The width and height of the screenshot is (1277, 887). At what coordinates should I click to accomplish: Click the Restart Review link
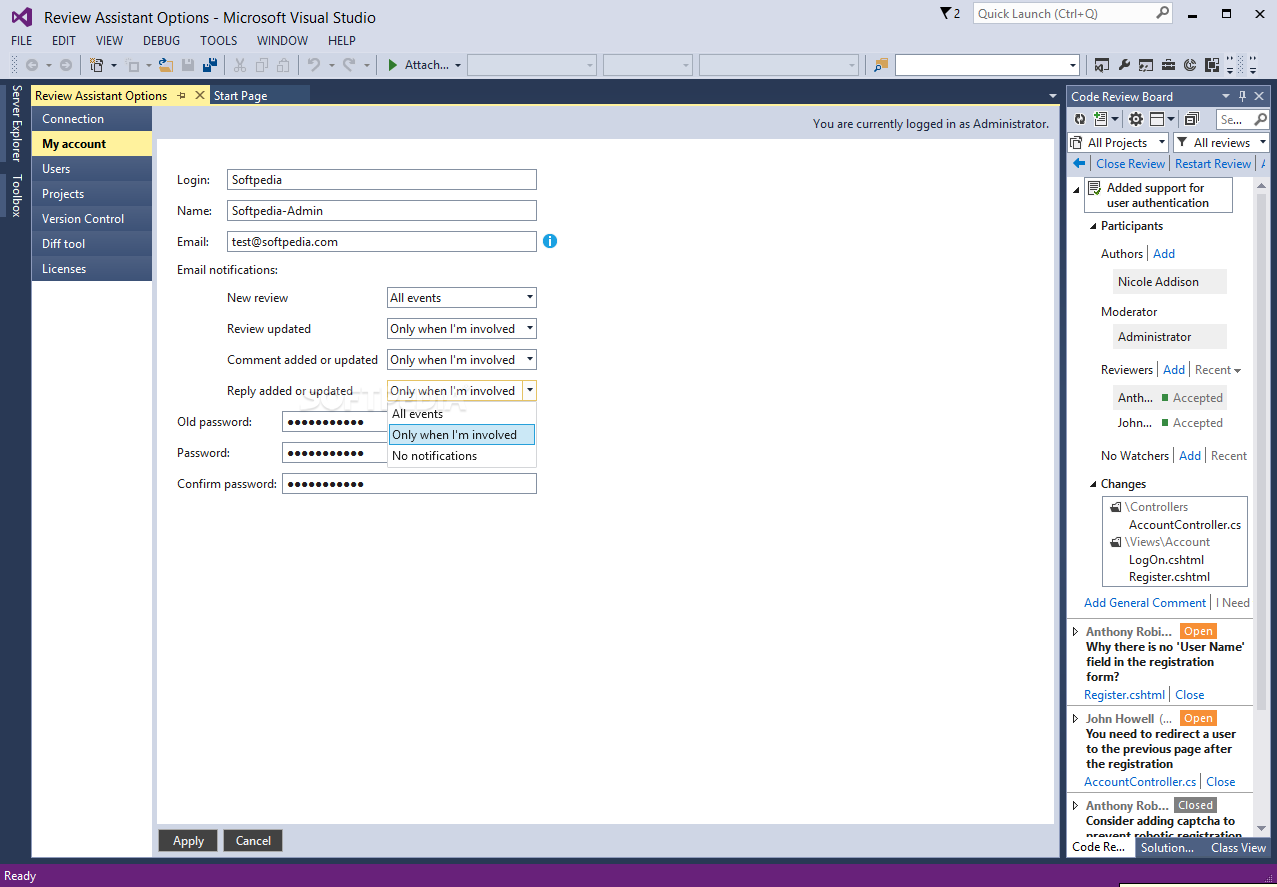coord(1213,164)
